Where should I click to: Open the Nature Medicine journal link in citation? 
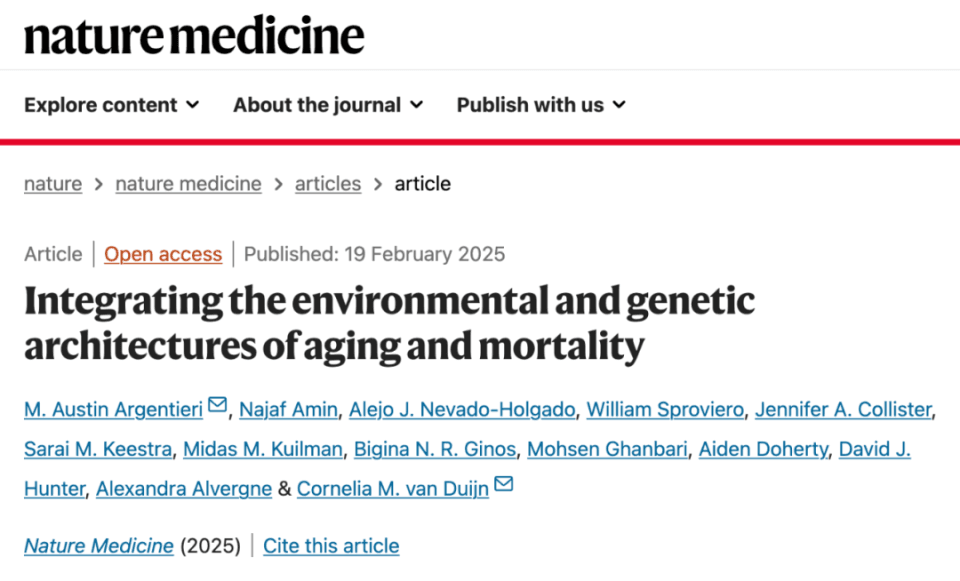(99, 545)
